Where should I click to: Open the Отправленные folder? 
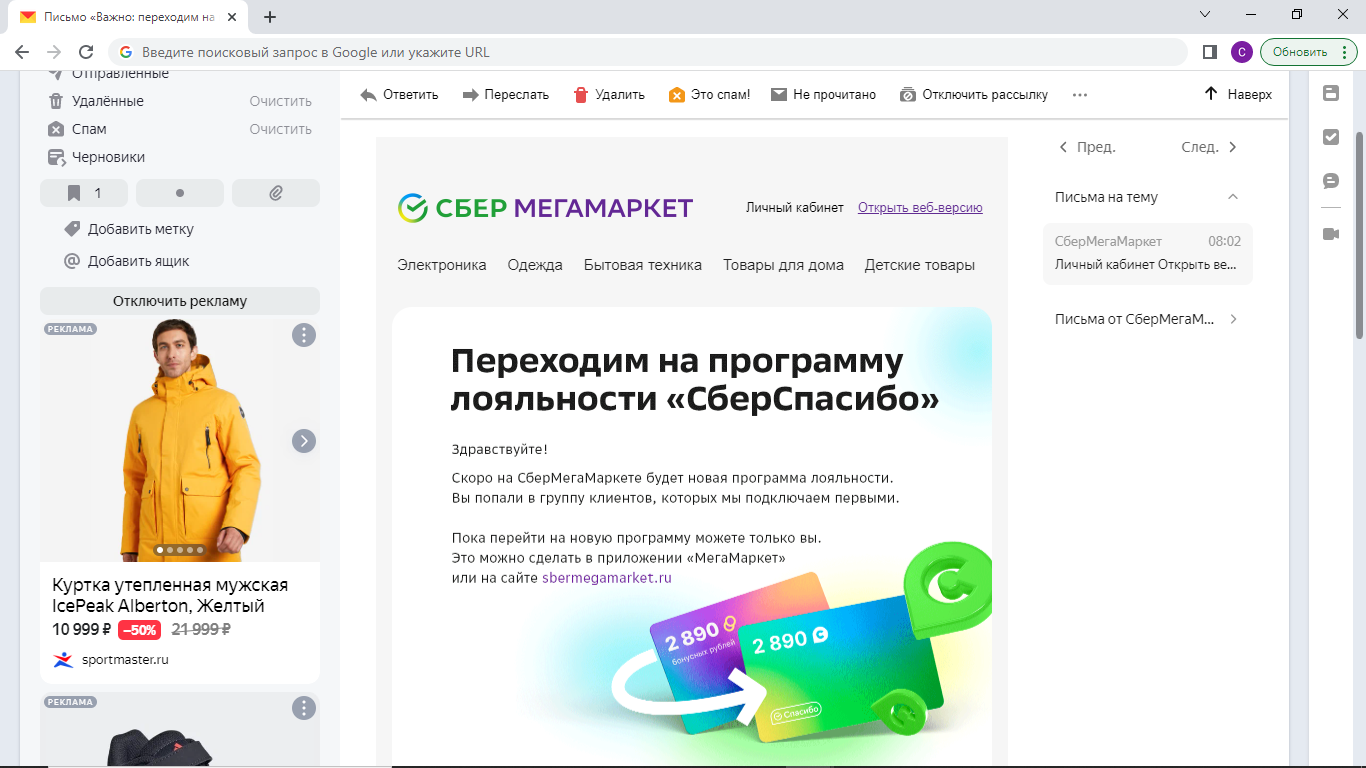click(x=120, y=75)
